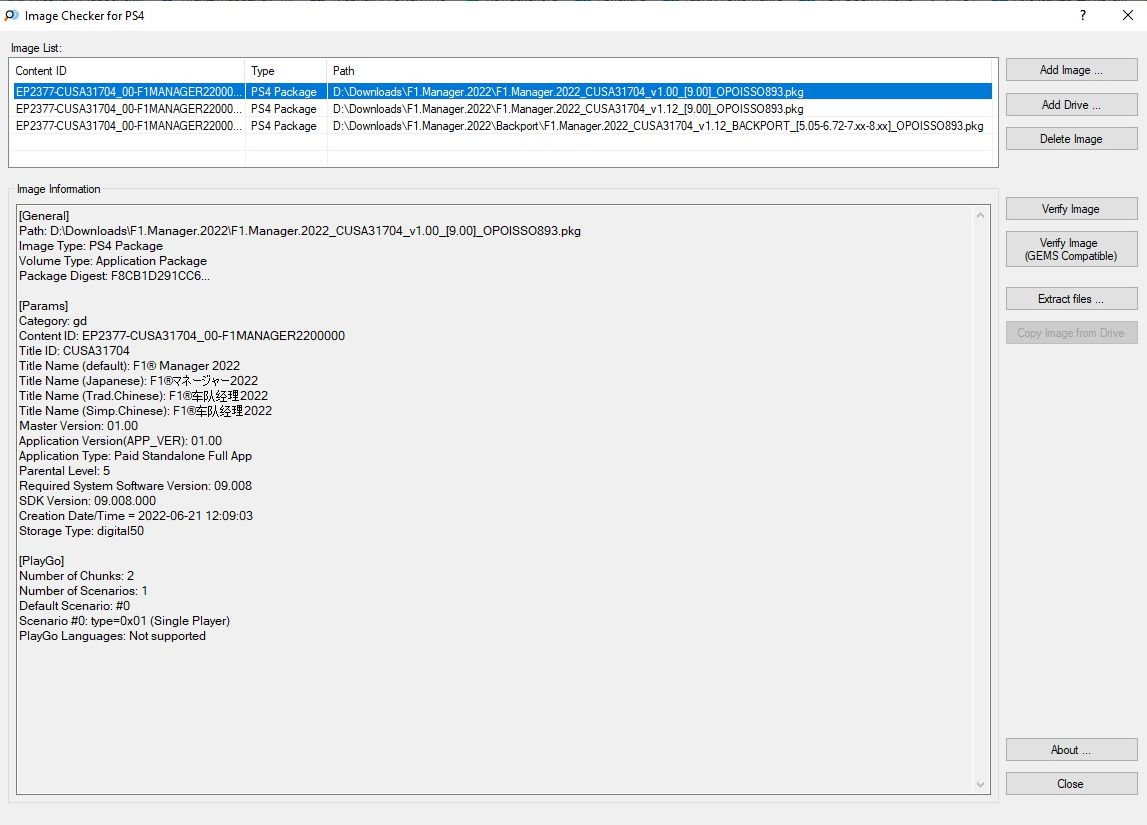Screen dimensions: 1147x825
Task: Select the v1.12 BACKPORT package row path
Action: 658,126
